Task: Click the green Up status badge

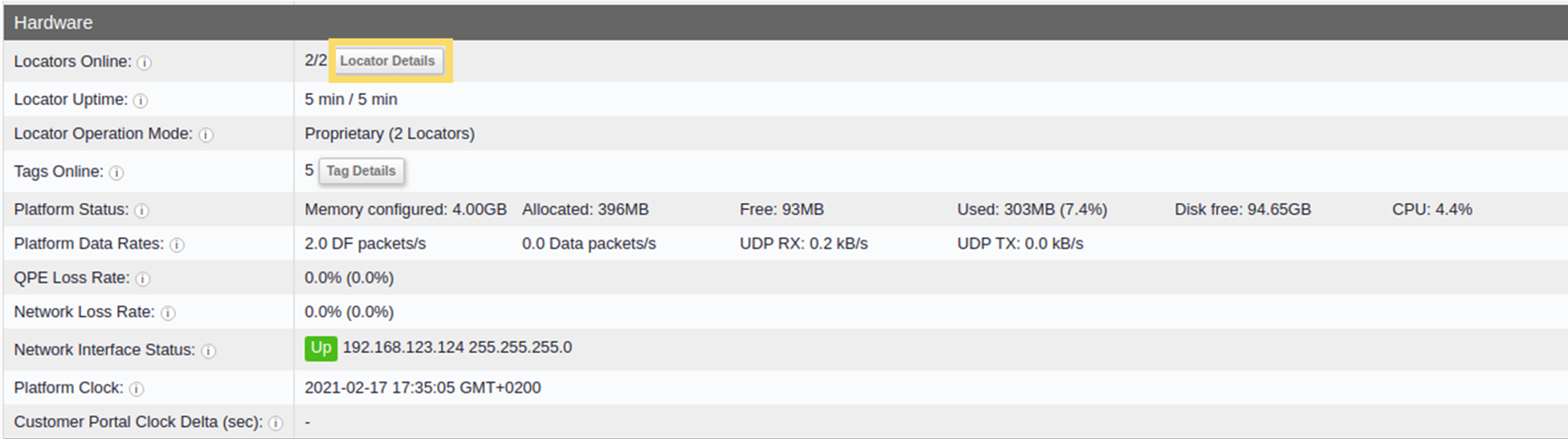Action: [x=321, y=348]
